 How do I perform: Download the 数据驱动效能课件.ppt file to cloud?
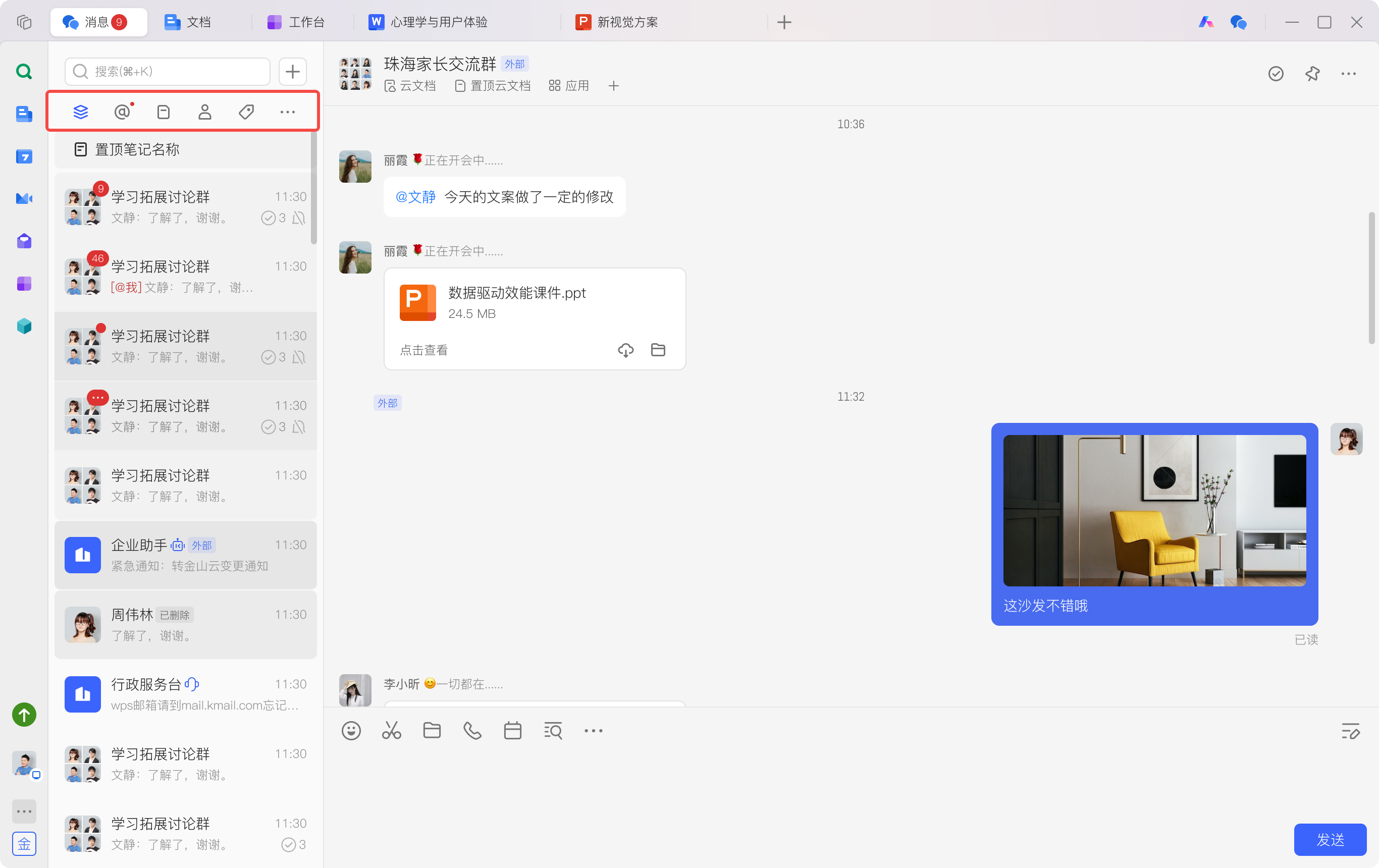625,350
